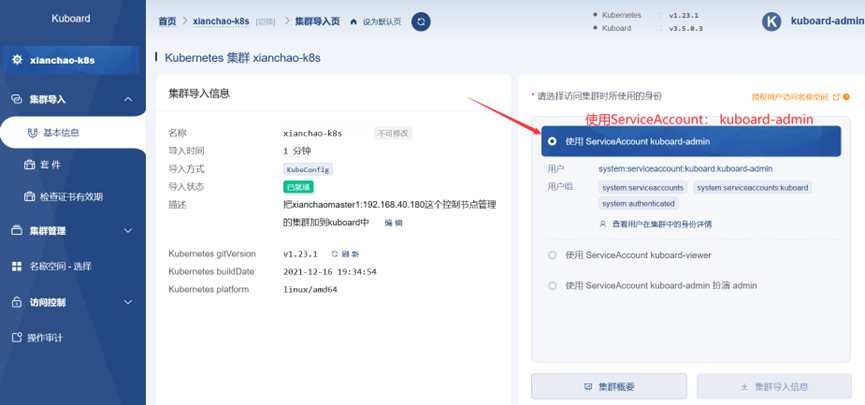Select the ServiceAccount kuboard-viewer radio
This screenshot has width=865, height=405.
552,255
